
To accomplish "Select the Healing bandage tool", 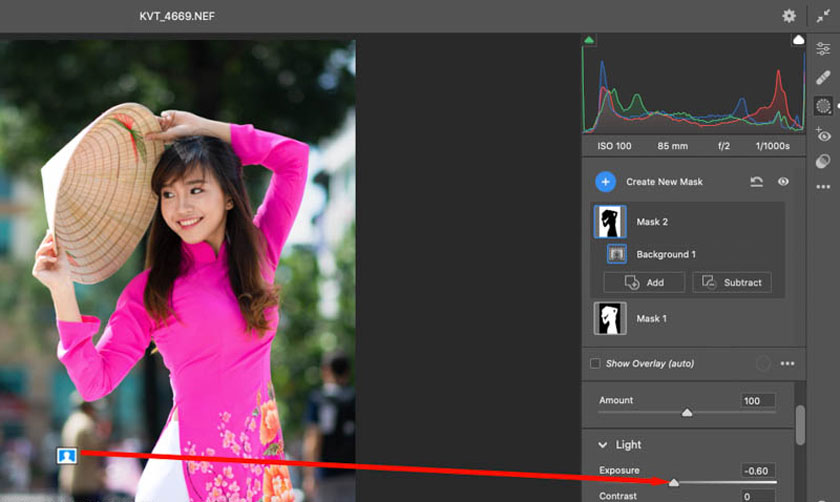I will (823, 77).
